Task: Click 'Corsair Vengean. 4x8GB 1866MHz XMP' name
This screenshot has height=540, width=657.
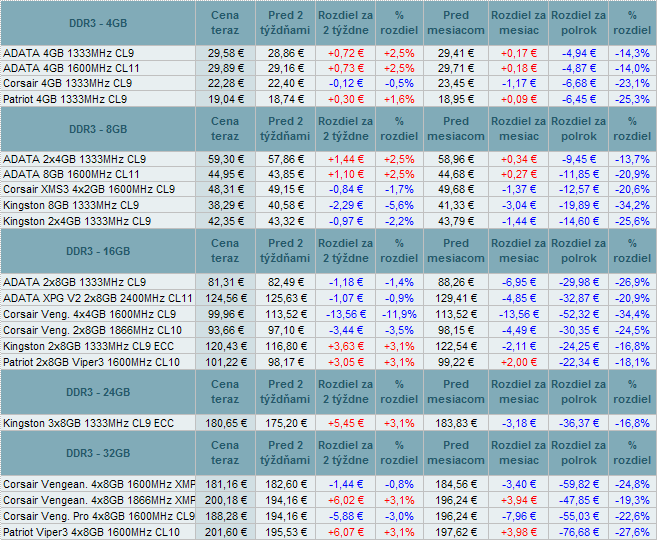Action: [99, 500]
